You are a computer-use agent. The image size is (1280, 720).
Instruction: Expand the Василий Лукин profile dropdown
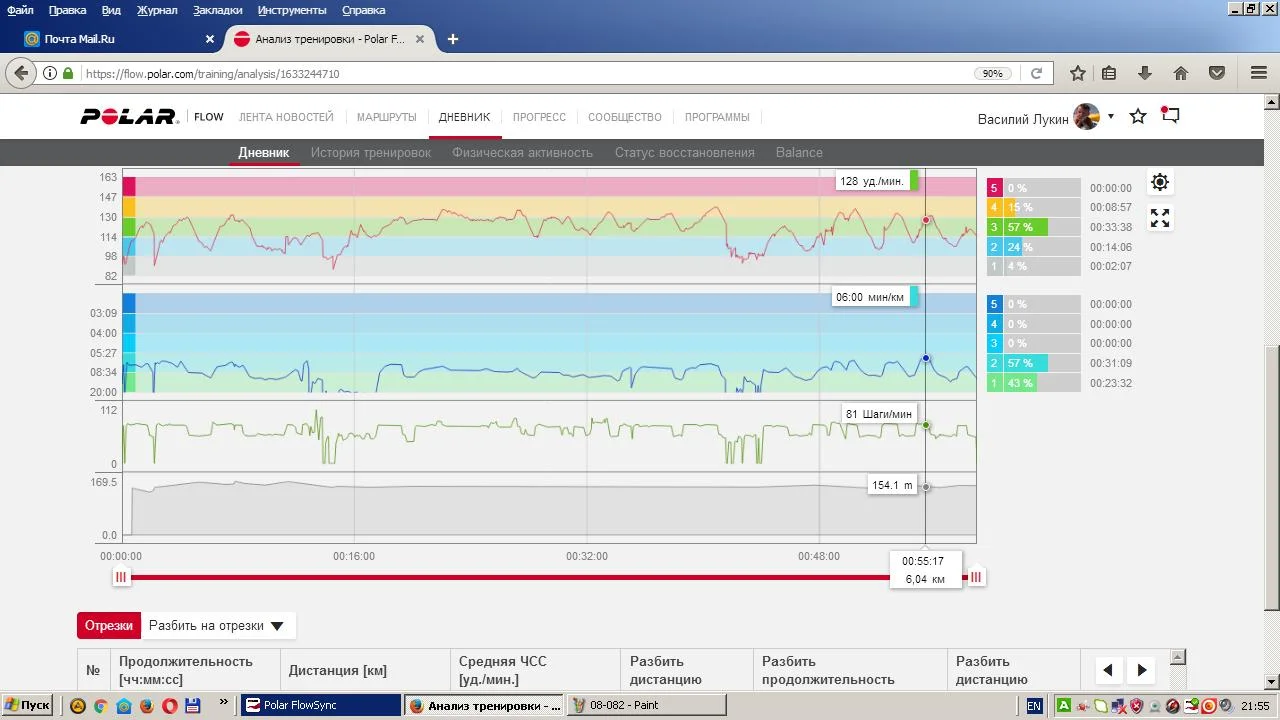1110,117
